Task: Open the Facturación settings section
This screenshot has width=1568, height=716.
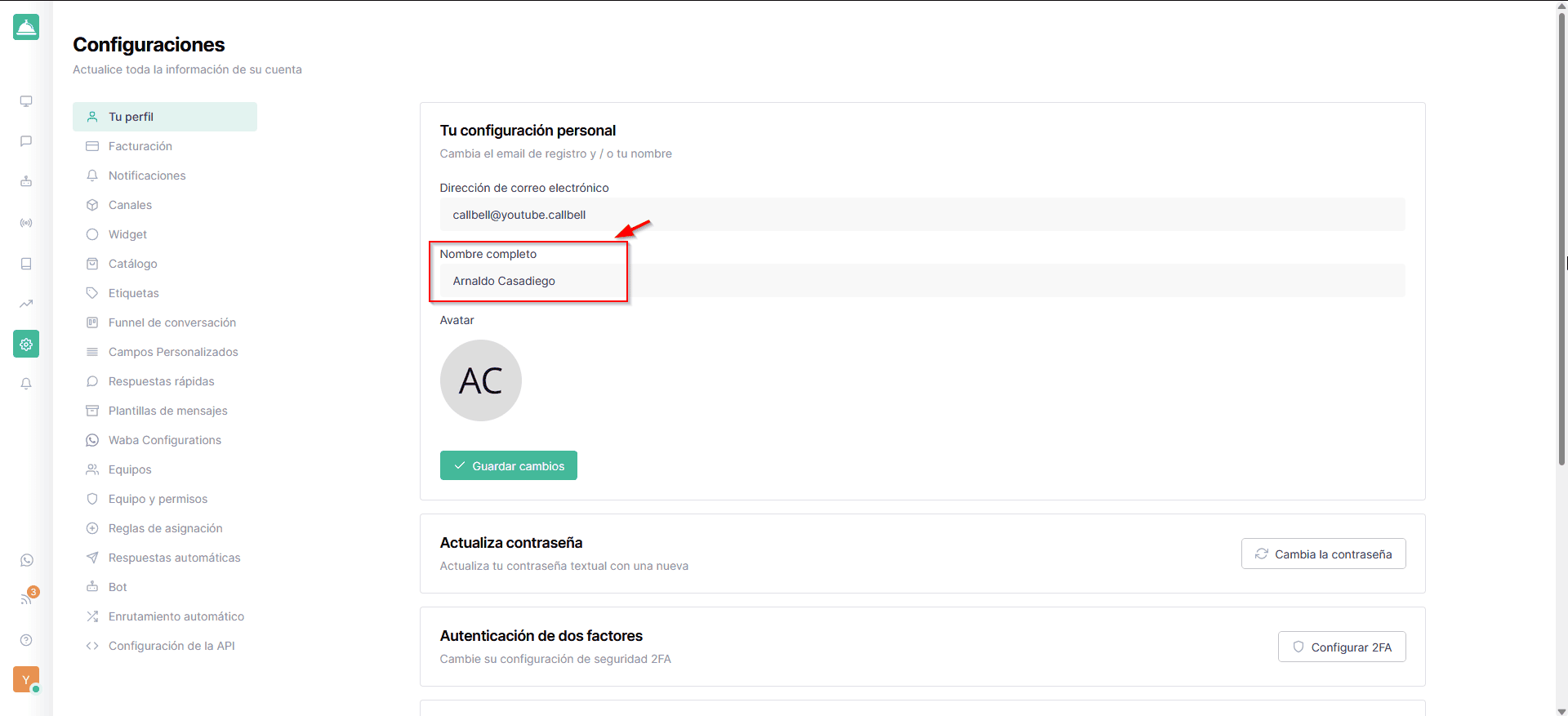Action: (x=140, y=146)
